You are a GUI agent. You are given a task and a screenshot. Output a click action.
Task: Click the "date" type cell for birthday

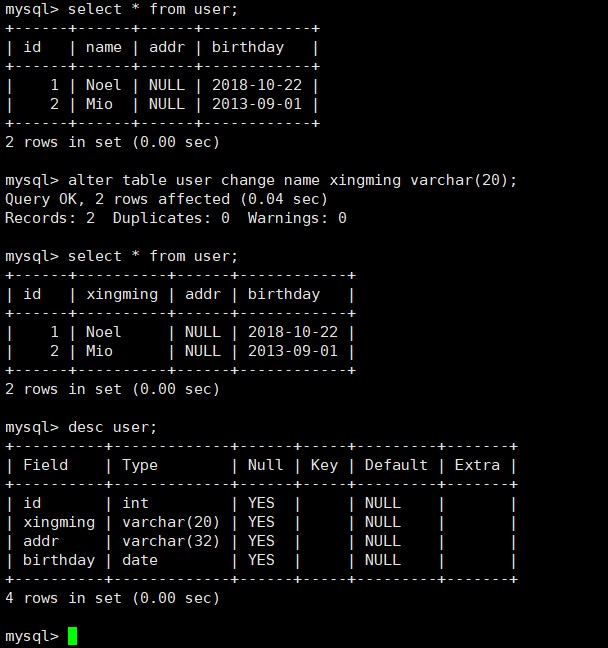click(140, 560)
